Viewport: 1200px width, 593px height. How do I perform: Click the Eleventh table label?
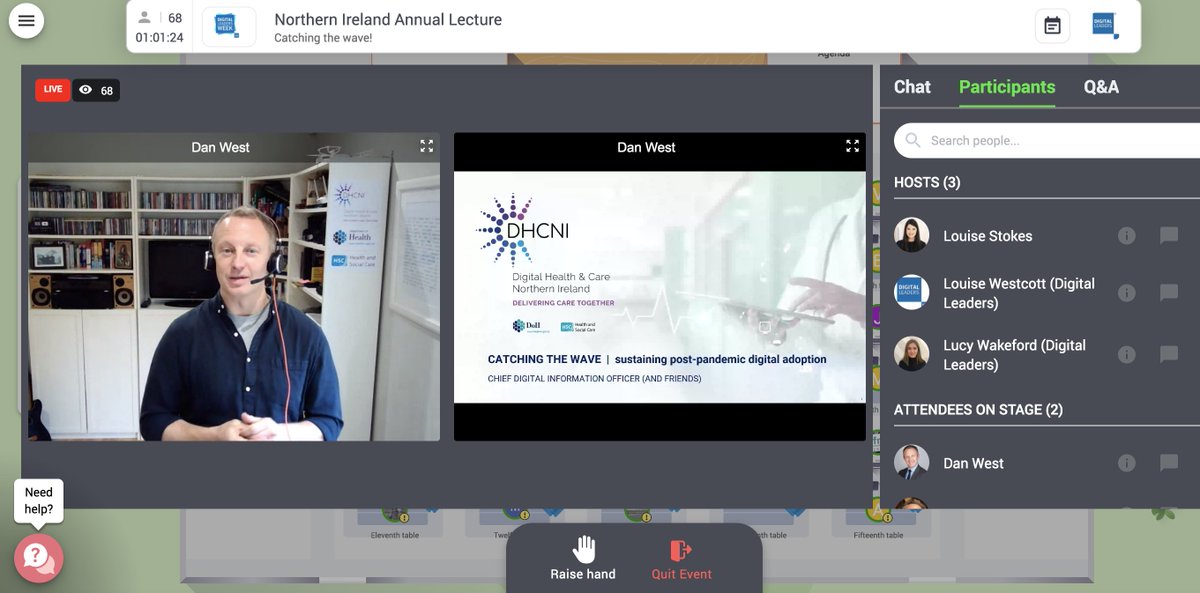pos(395,535)
